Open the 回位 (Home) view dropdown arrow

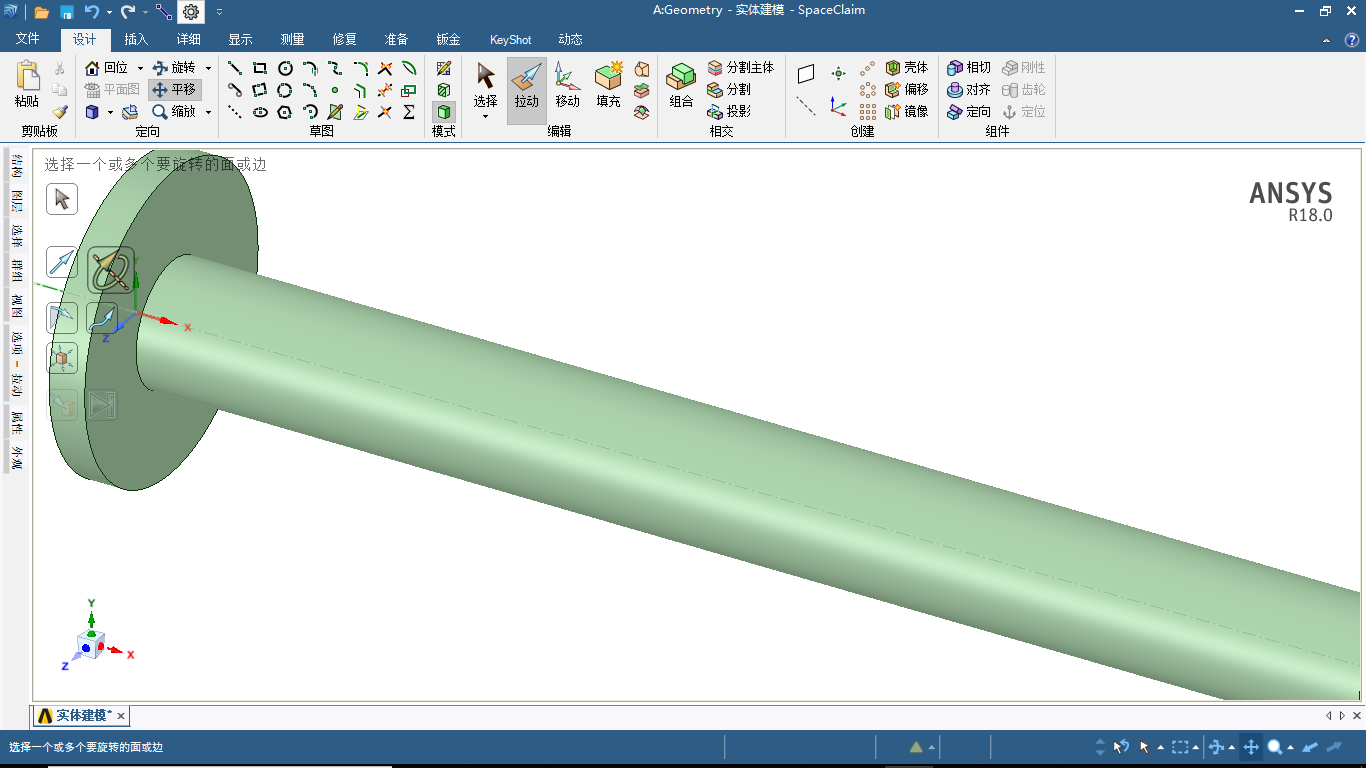tap(140, 68)
